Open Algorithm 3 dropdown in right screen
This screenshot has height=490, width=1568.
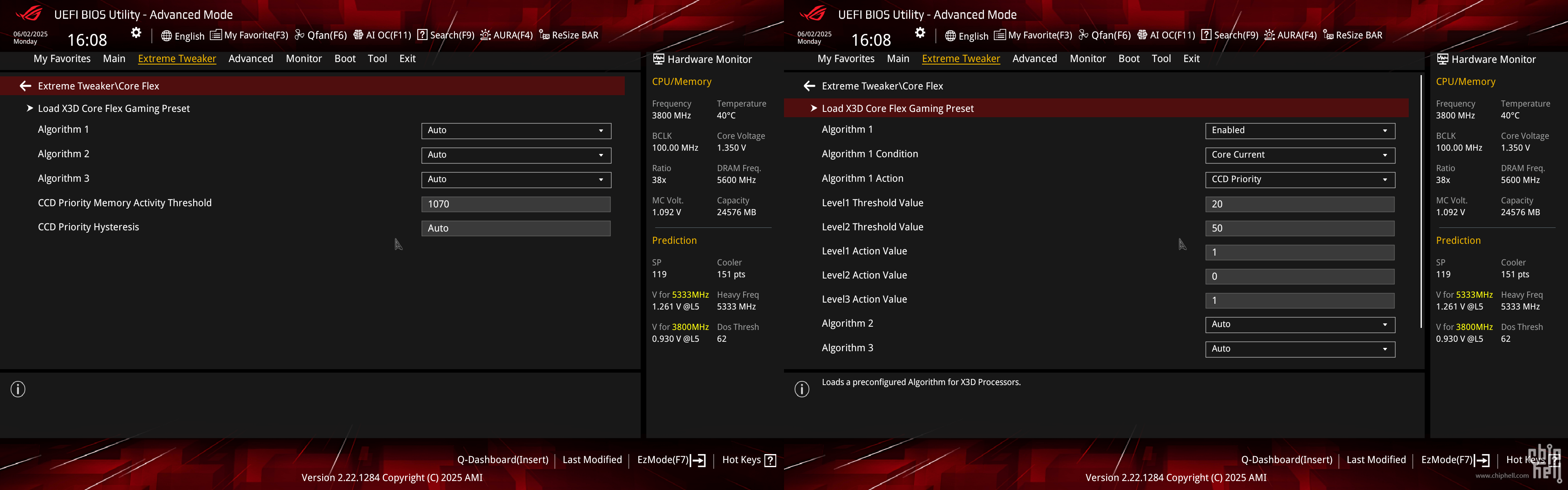click(1300, 349)
